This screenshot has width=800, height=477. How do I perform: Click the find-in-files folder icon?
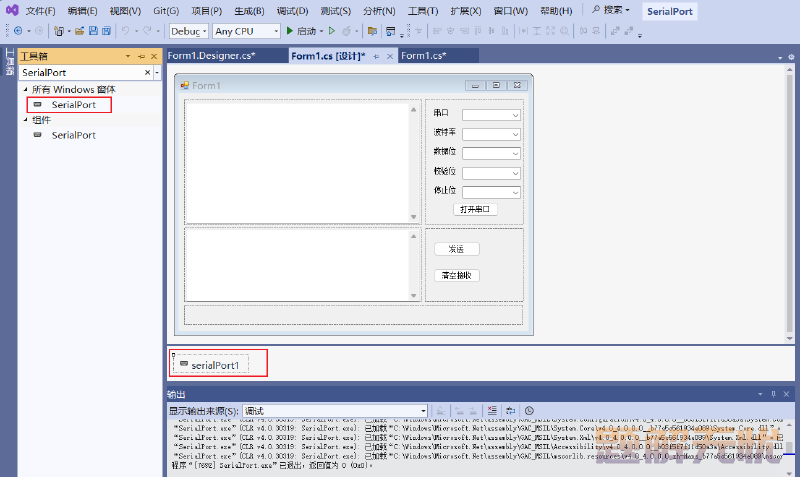[372, 31]
